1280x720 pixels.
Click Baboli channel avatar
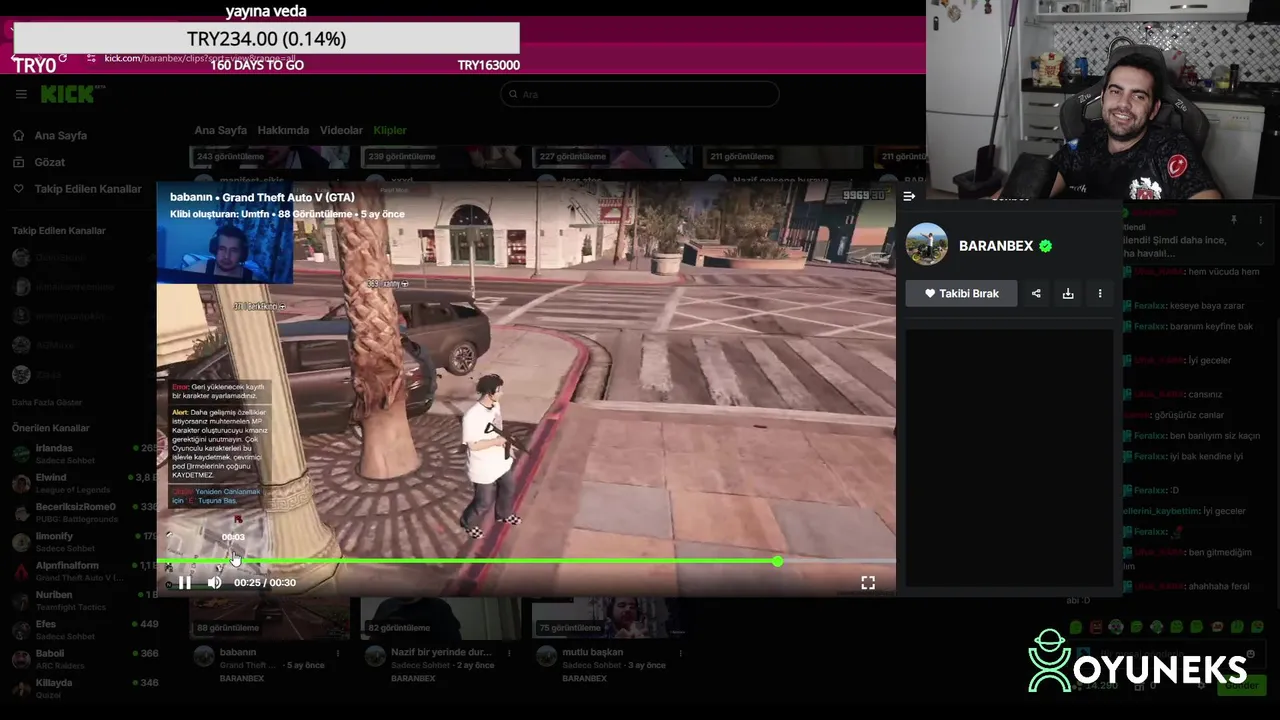click(21, 659)
